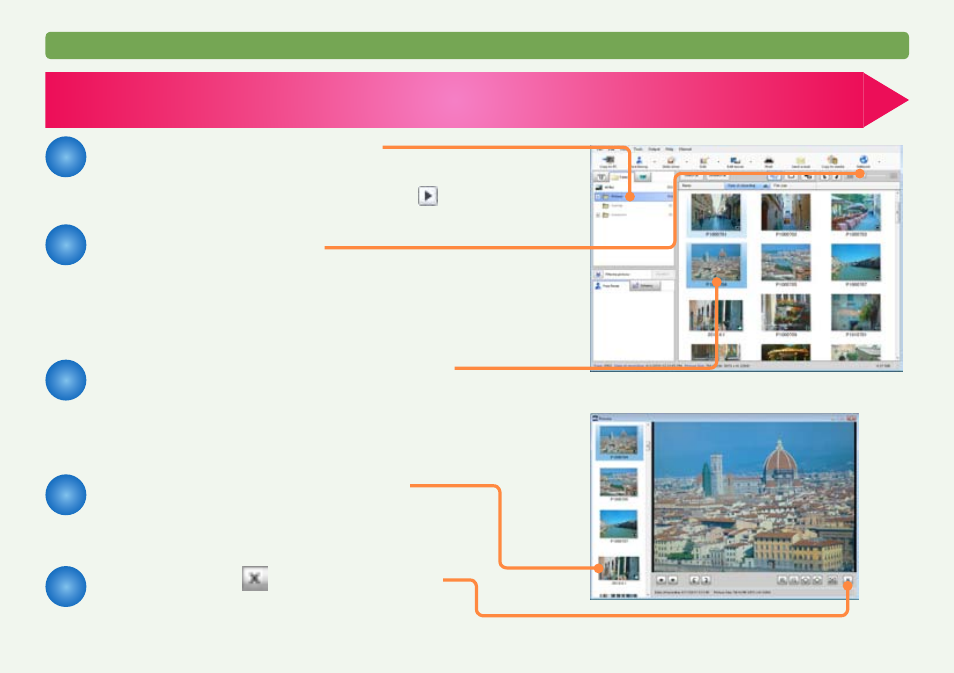Select the canal street photo thumbnail

716,212
